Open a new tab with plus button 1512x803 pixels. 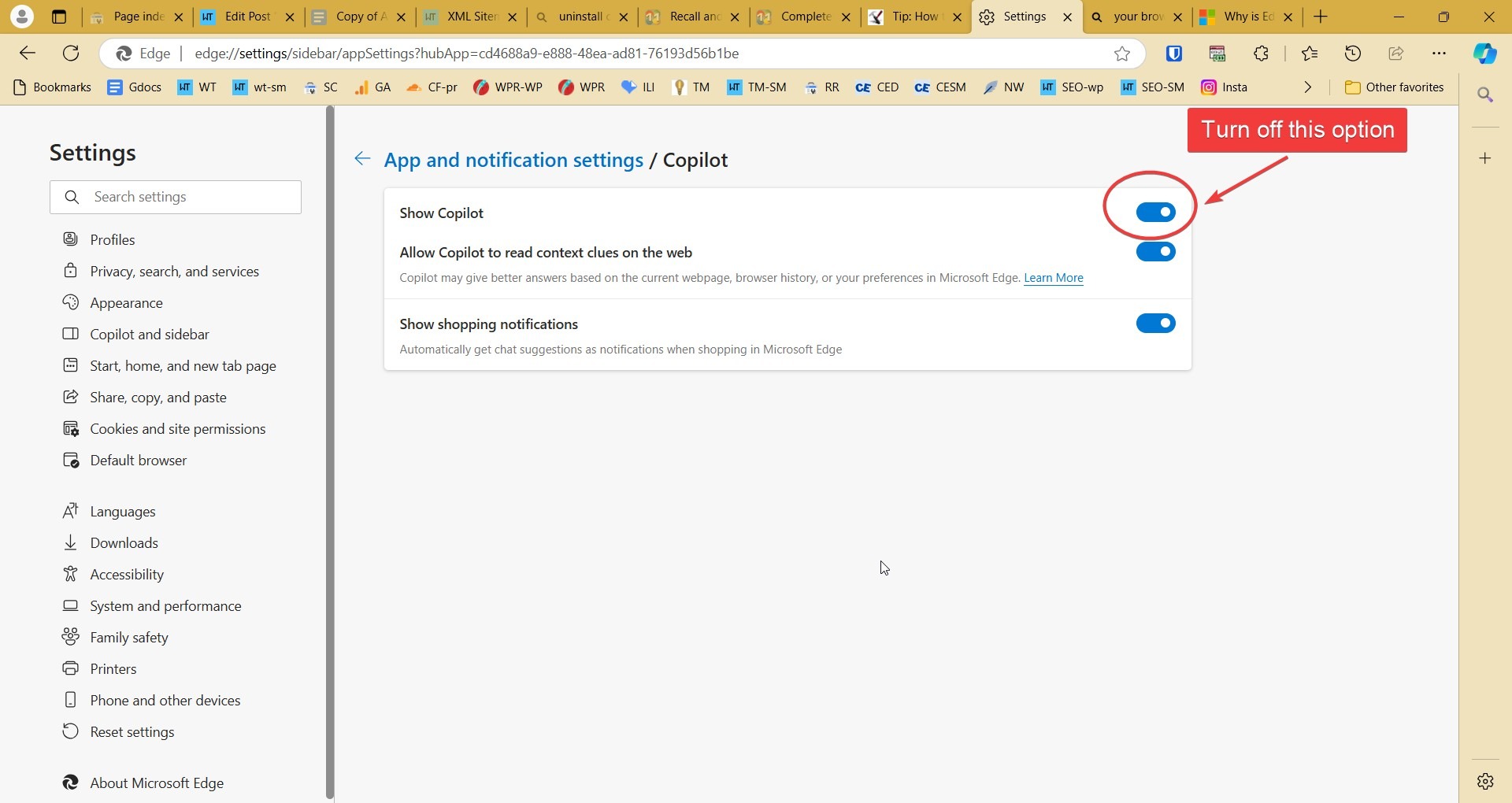click(x=1321, y=17)
